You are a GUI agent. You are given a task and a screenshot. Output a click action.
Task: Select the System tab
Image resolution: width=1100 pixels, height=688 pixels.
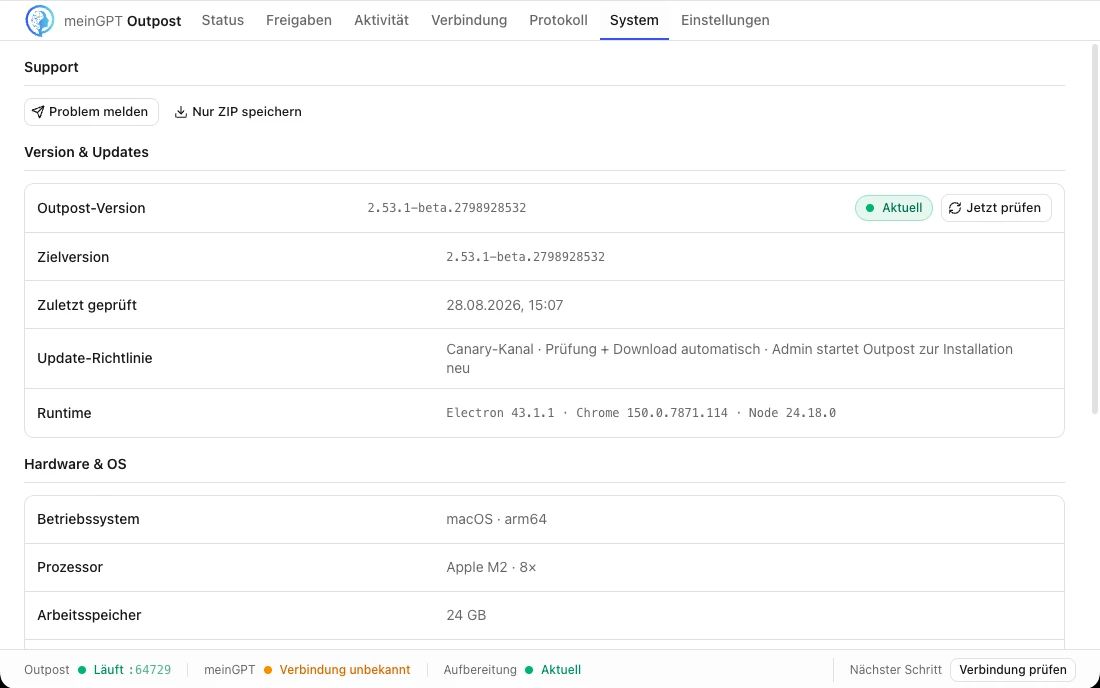point(634,20)
